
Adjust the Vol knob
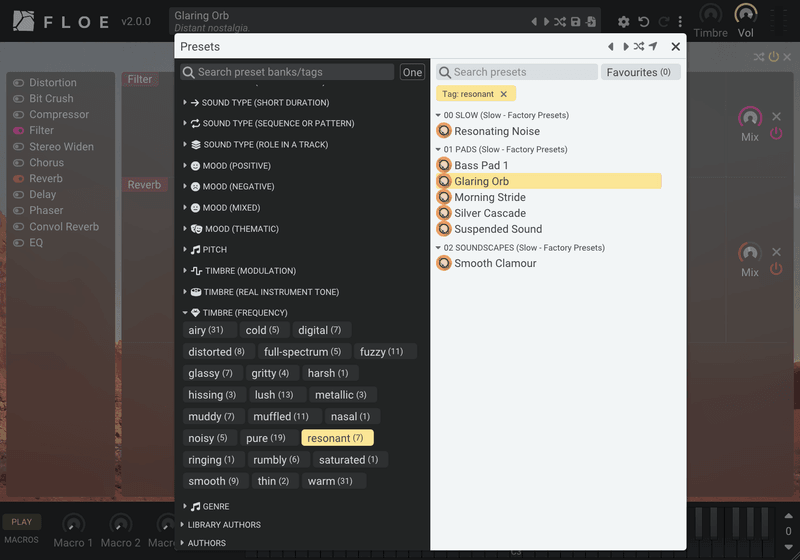pos(745,14)
